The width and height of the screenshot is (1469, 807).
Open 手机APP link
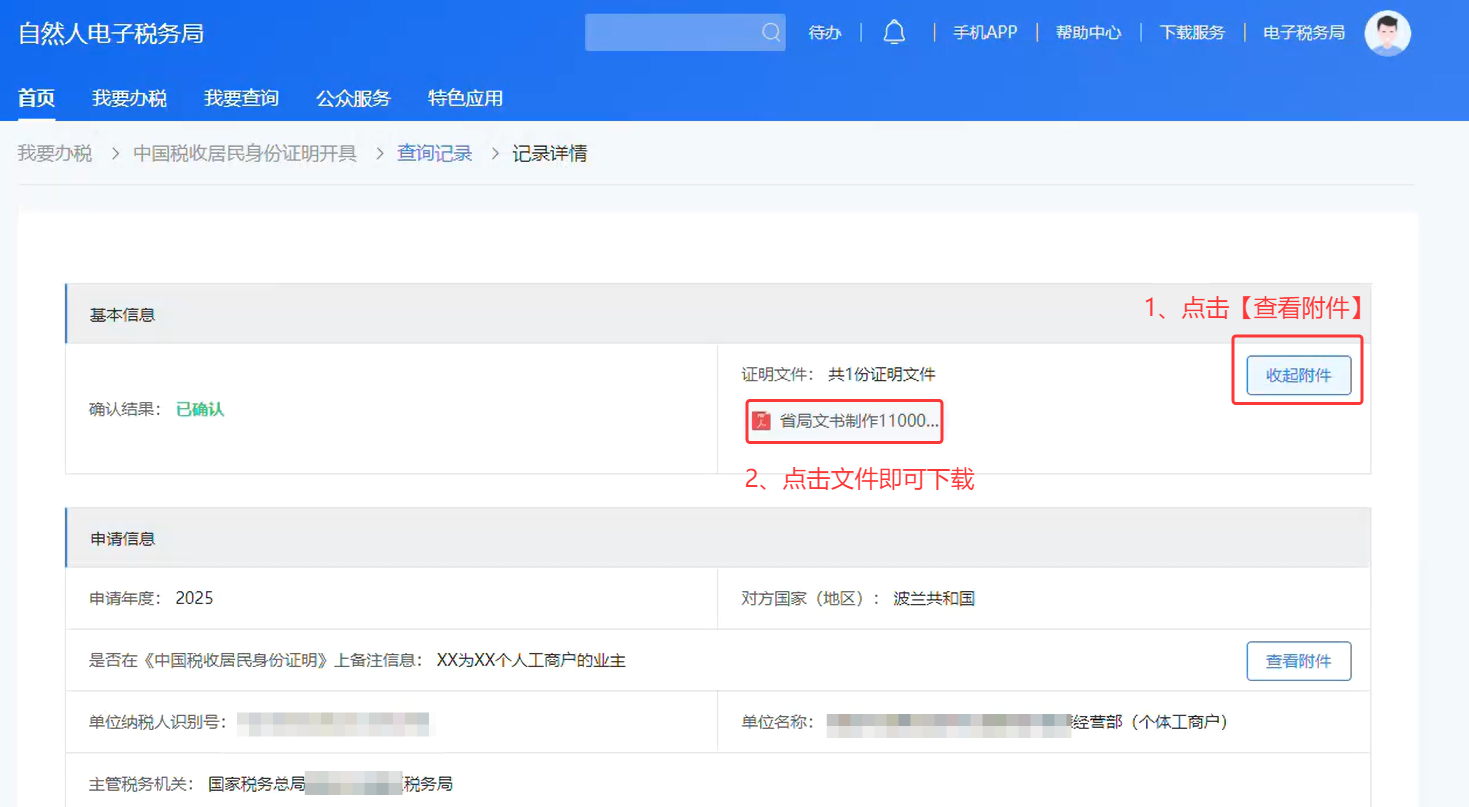tap(984, 33)
